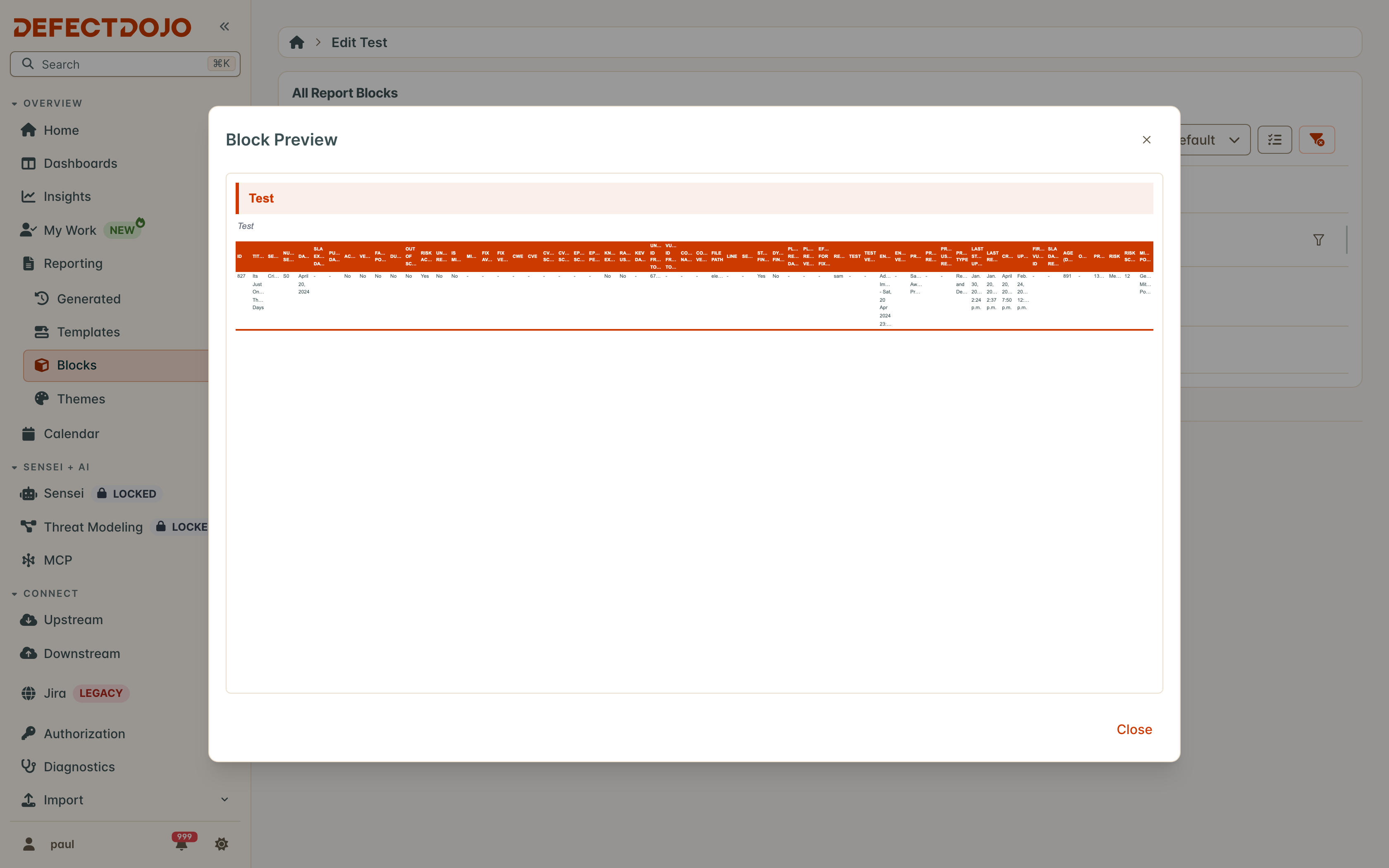1389x868 pixels.
Task: Click the DefectDojo logo
Action: (x=102, y=27)
